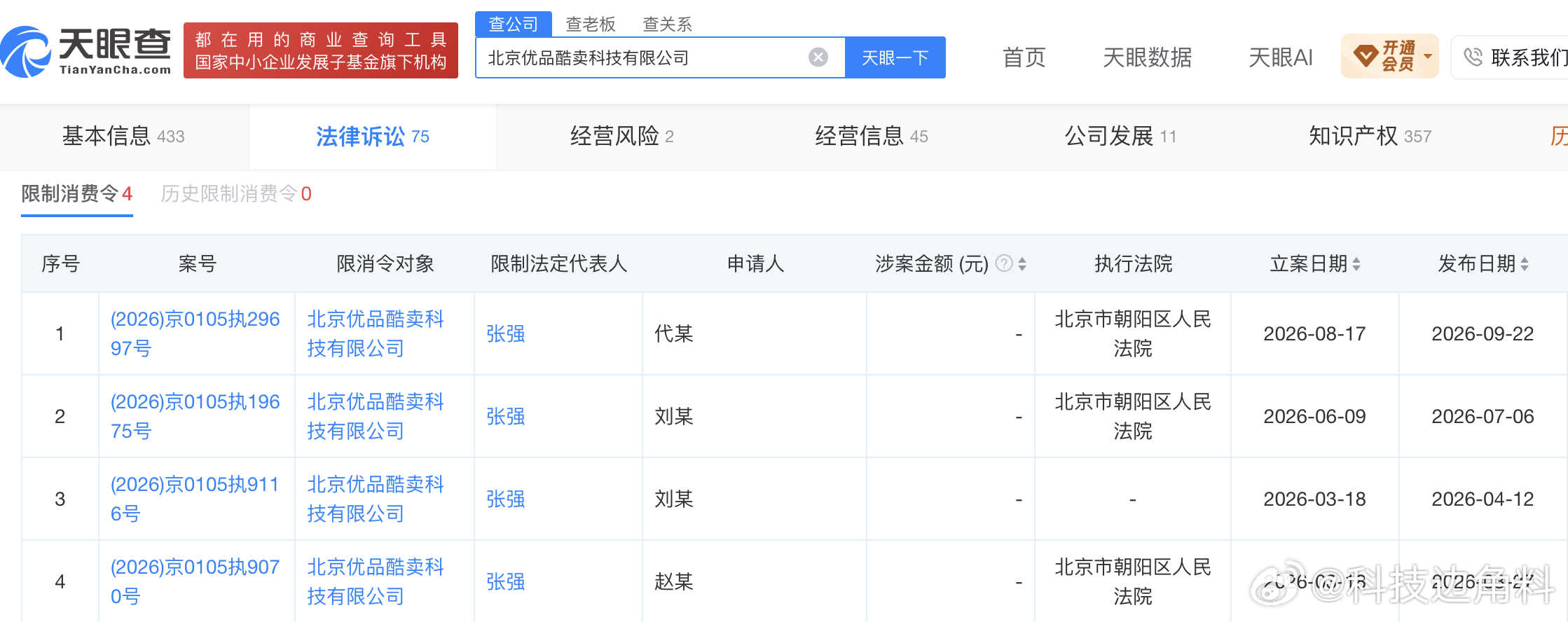This screenshot has height=622, width=1568.
Task: Click publish date 2026-04-12
Action: pyautogui.click(x=1483, y=499)
